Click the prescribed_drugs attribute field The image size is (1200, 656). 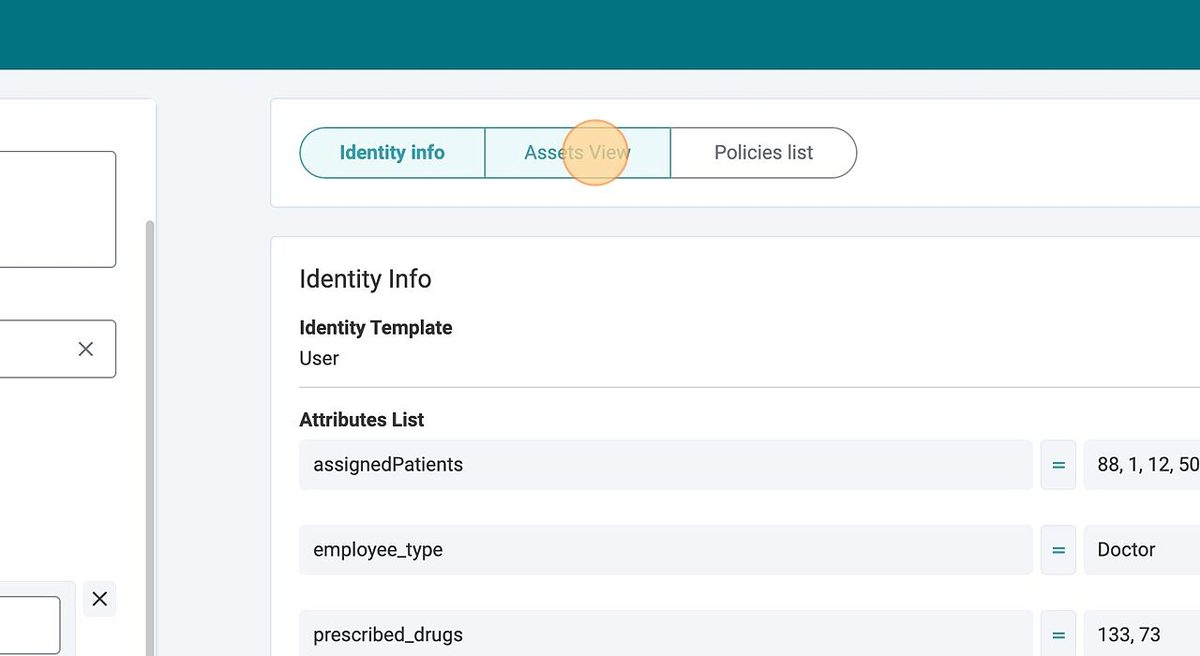coord(666,635)
